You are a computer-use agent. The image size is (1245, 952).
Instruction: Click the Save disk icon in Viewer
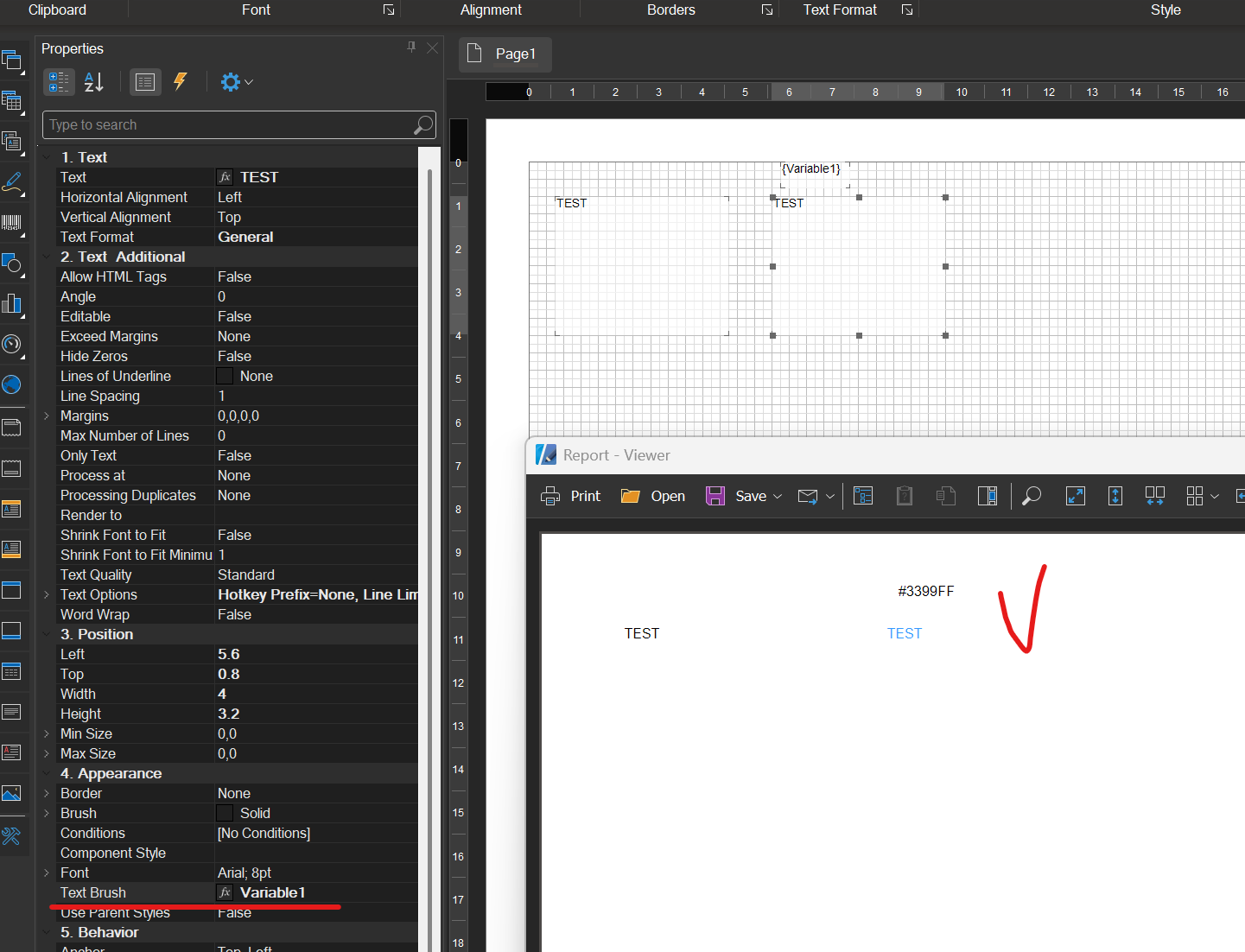point(715,496)
